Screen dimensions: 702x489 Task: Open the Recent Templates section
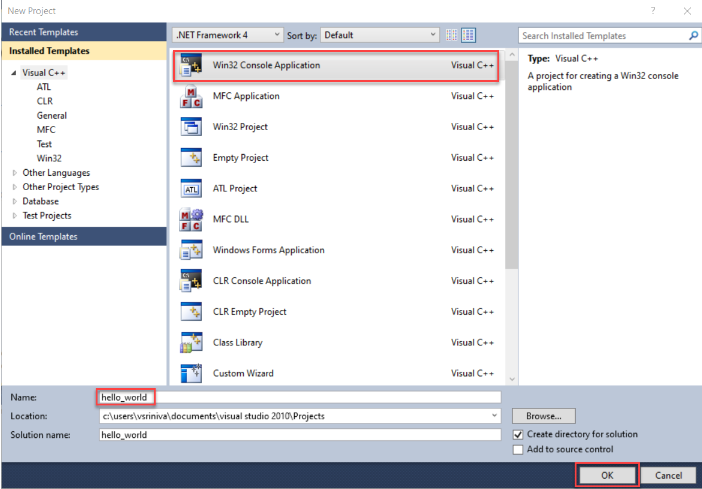click(x=84, y=32)
